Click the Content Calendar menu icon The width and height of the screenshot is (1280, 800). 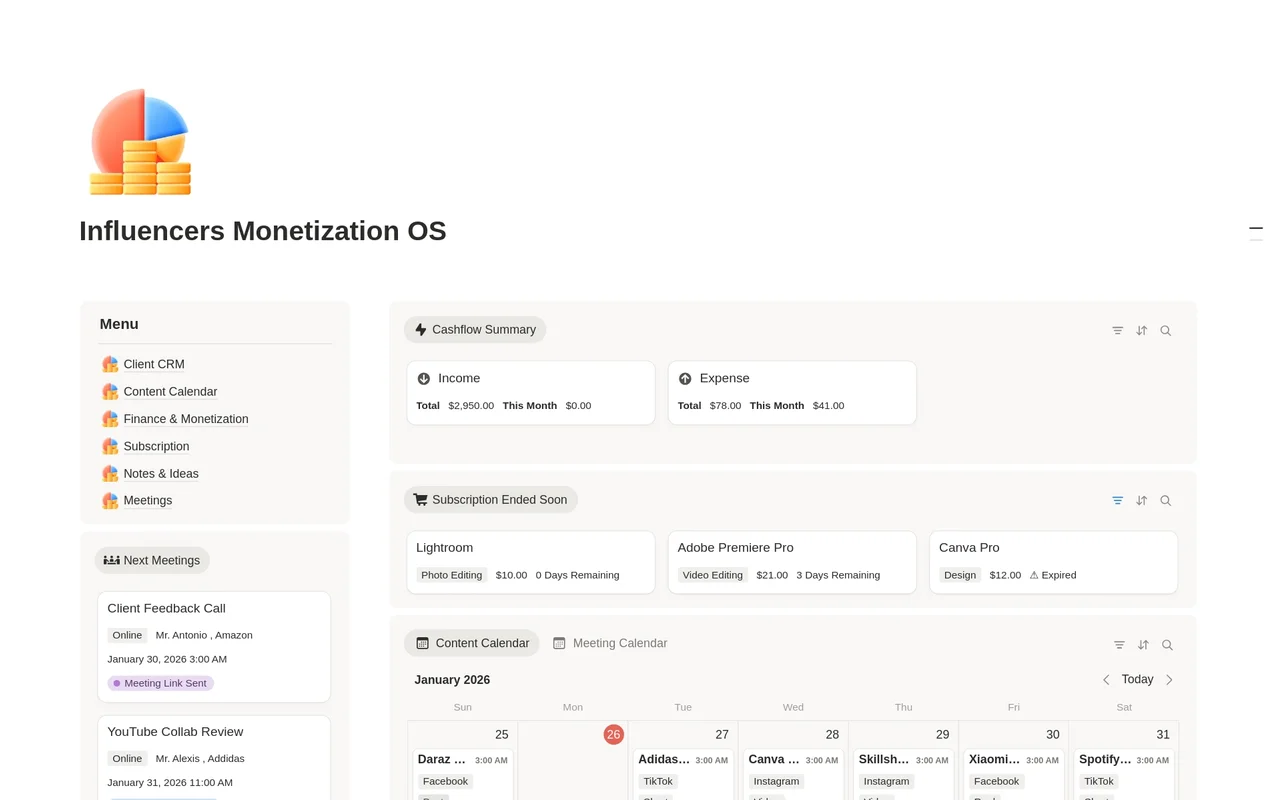pos(110,392)
